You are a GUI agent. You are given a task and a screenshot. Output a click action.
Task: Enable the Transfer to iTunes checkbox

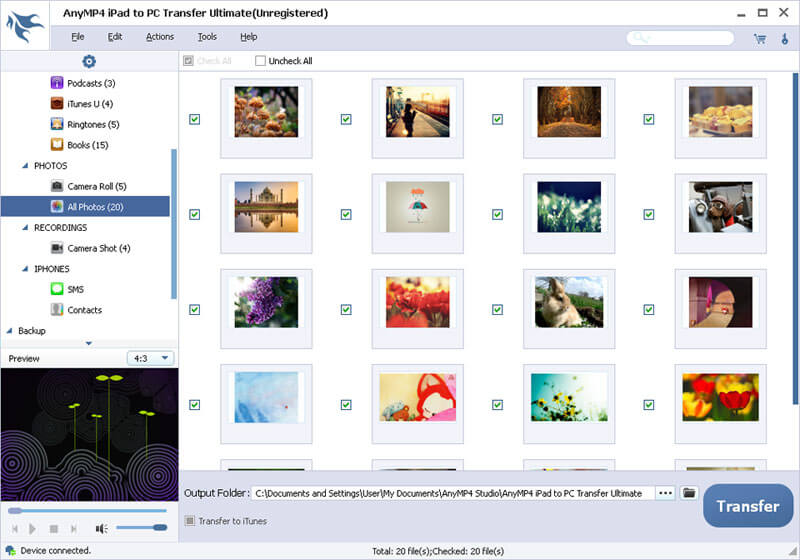(190, 521)
